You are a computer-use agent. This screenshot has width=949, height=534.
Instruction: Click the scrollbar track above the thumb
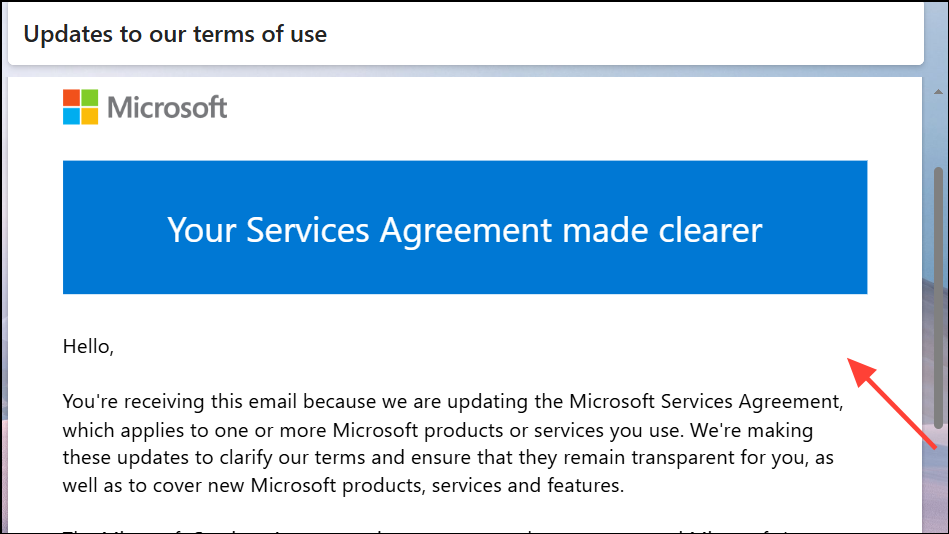[x=938, y=120]
